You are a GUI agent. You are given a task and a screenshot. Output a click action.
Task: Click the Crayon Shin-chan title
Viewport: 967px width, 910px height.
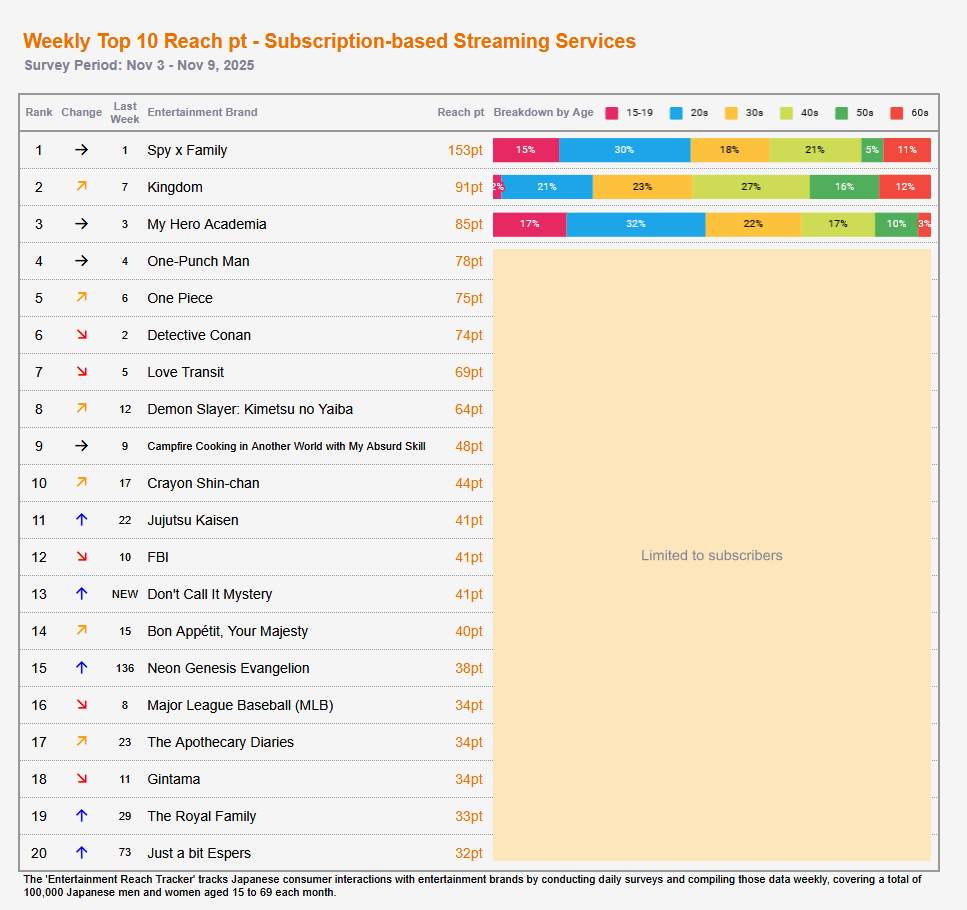coord(203,483)
